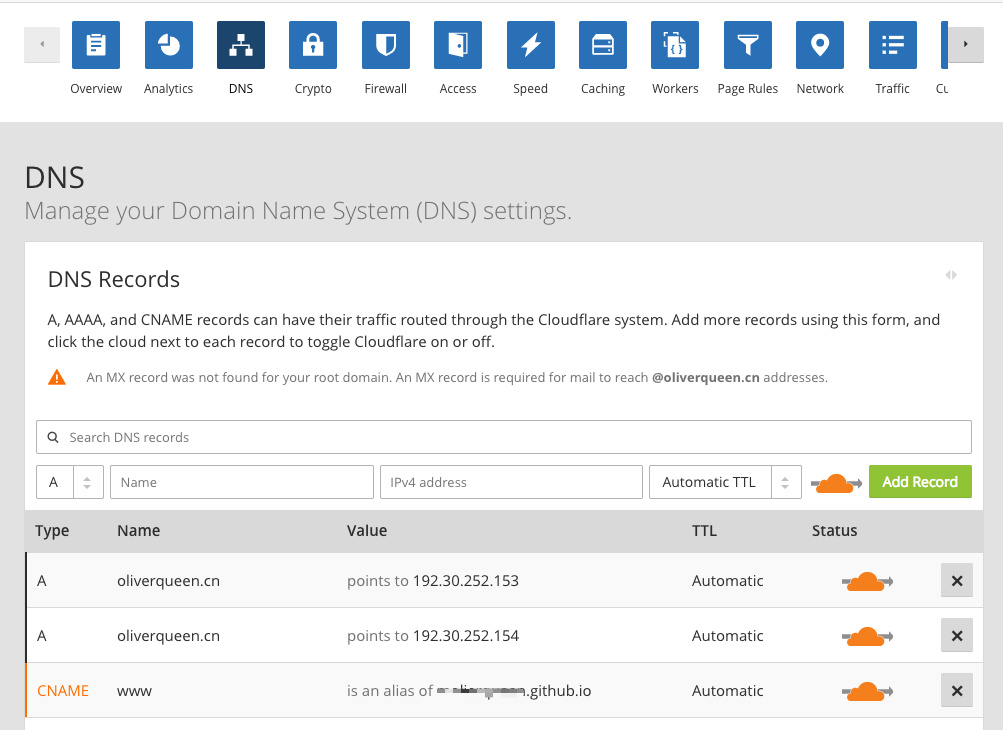The height and width of the screenshot is (730, 1003).
Task: Open the Workers code icon
Action: (x=675, y=45)
